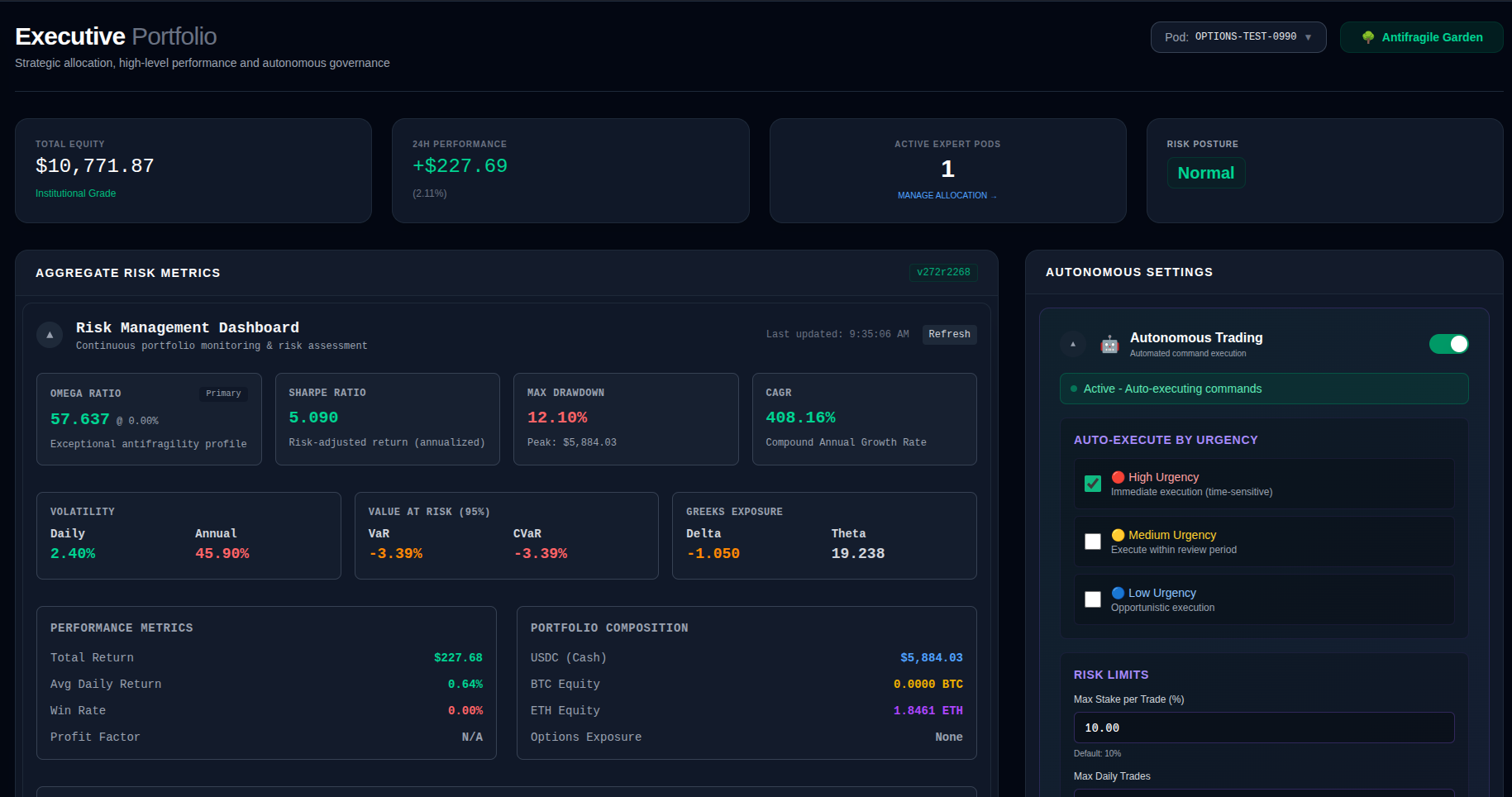Check the Medium Urgency checkbox
The height and width of the screenshot is (797, 1512).
coord(1093,542)
